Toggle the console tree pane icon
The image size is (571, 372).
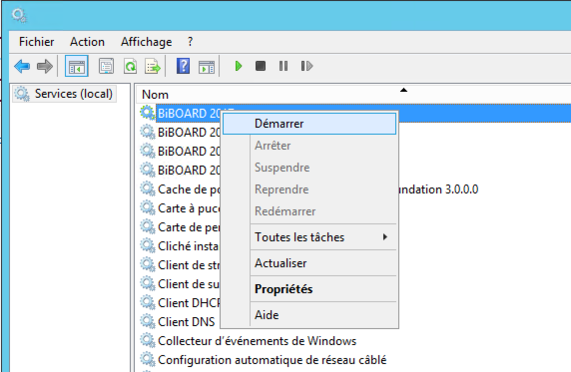[x=76, y=66]
